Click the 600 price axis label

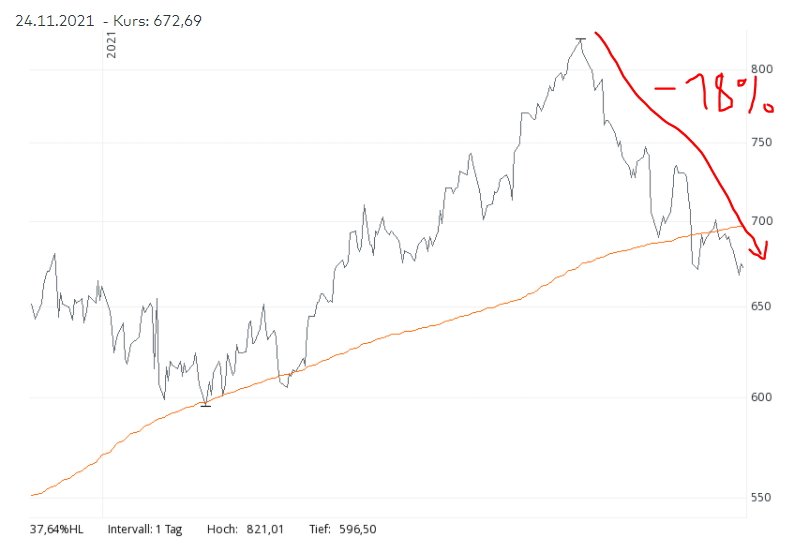pos(763,398)
